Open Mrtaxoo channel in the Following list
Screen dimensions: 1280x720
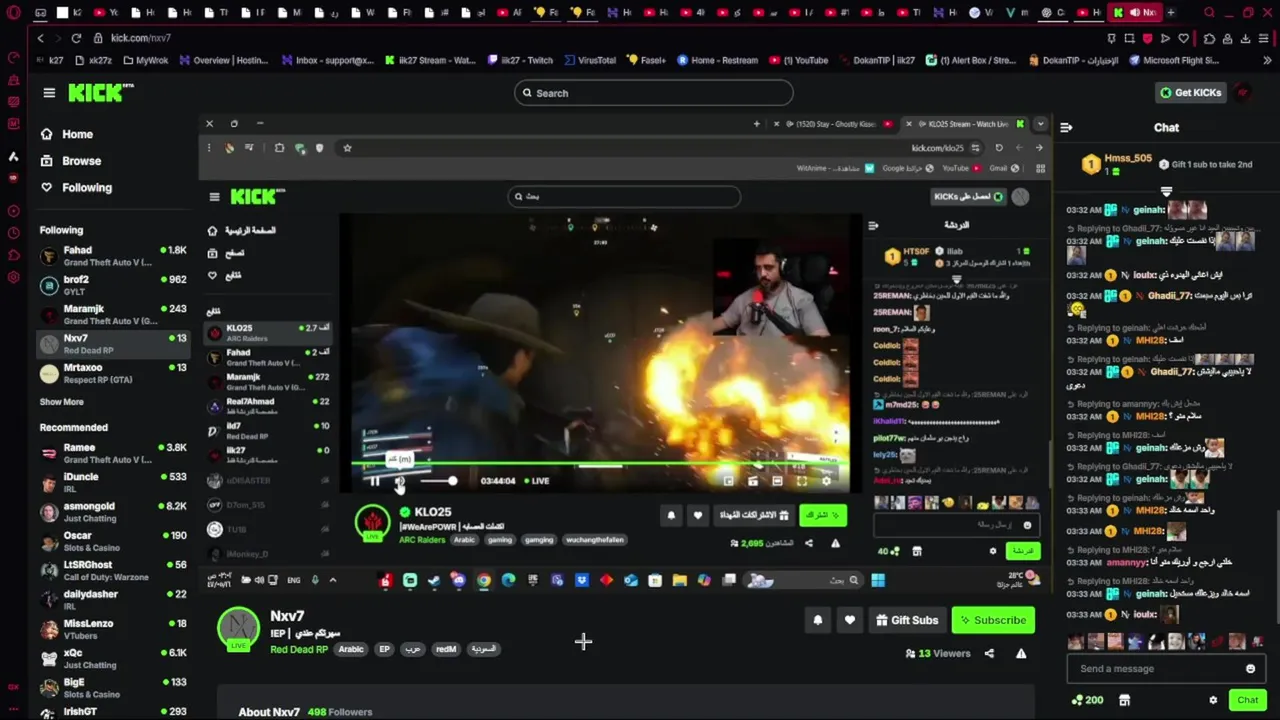point(113,373)
